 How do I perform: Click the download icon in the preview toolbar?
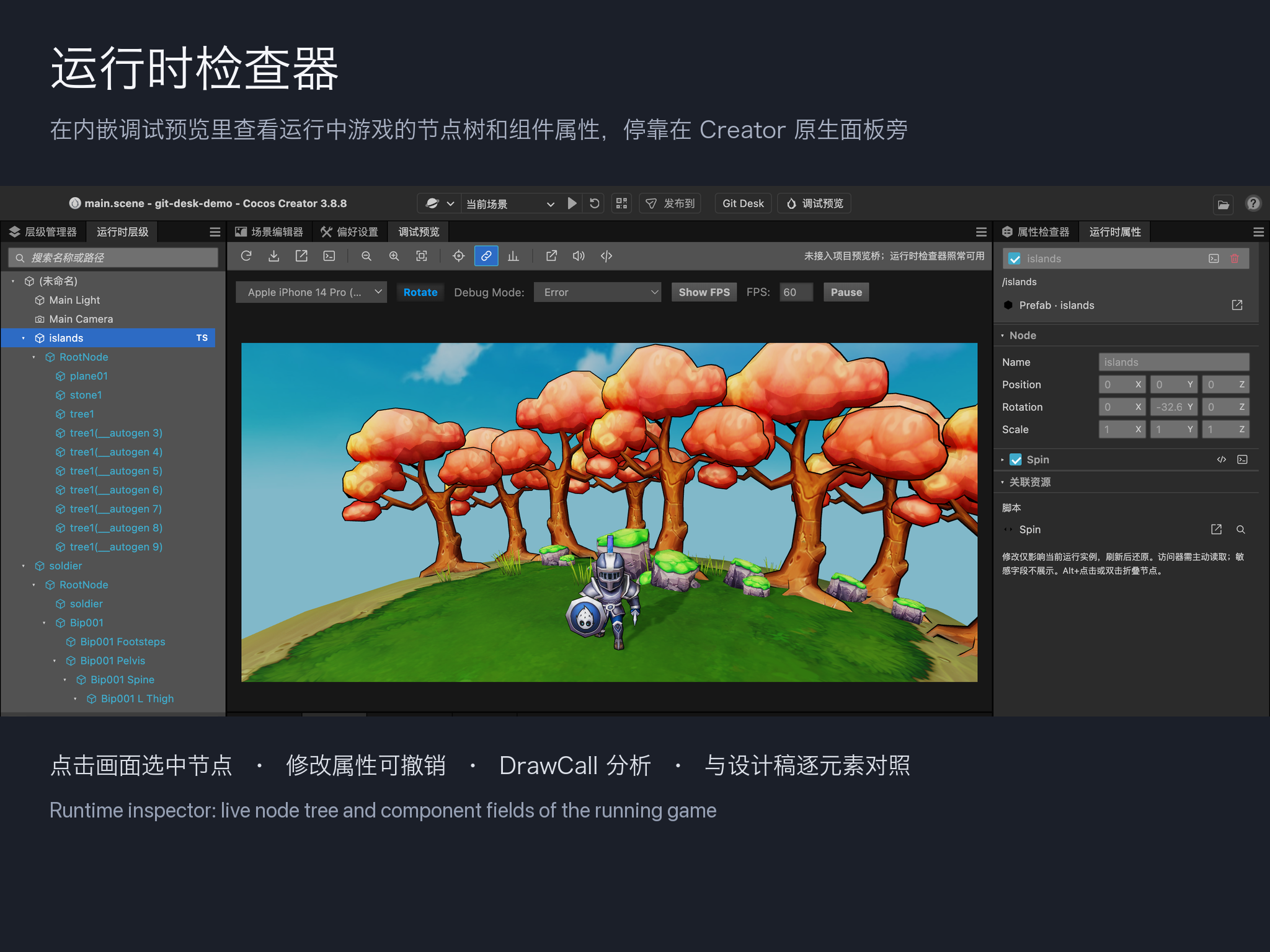(273, 256)
